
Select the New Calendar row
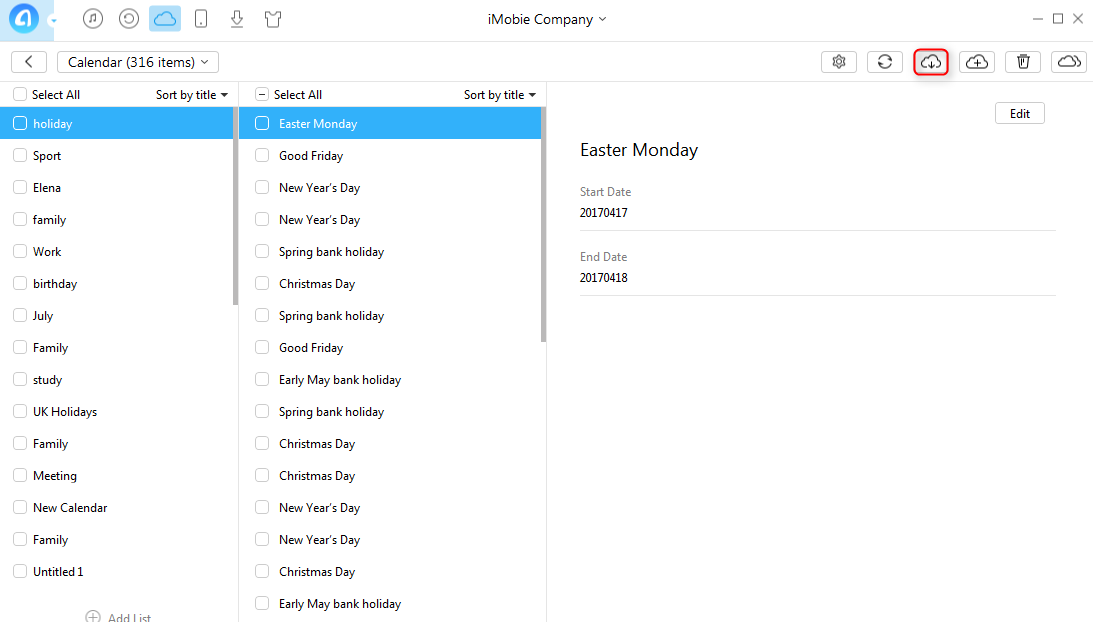(116, 508)
